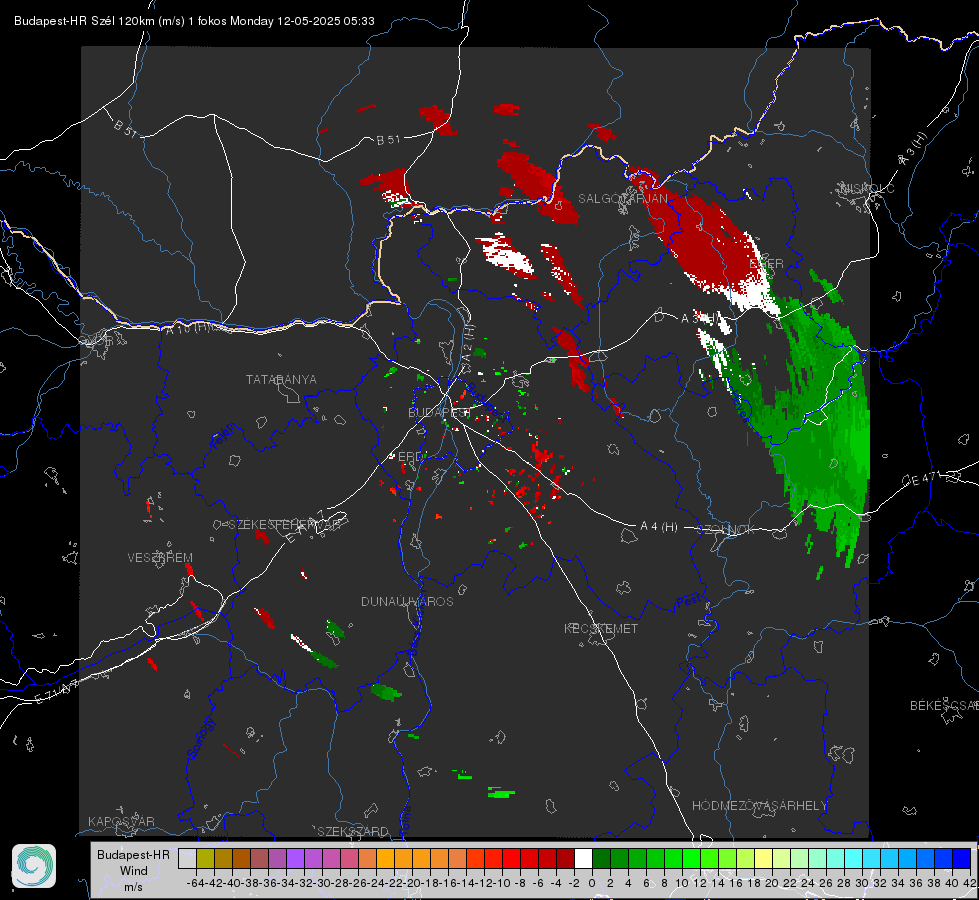Select the olive swatch left of the -64 label
Viewport: 979px width, 900px height.
[x=205, y=858]
